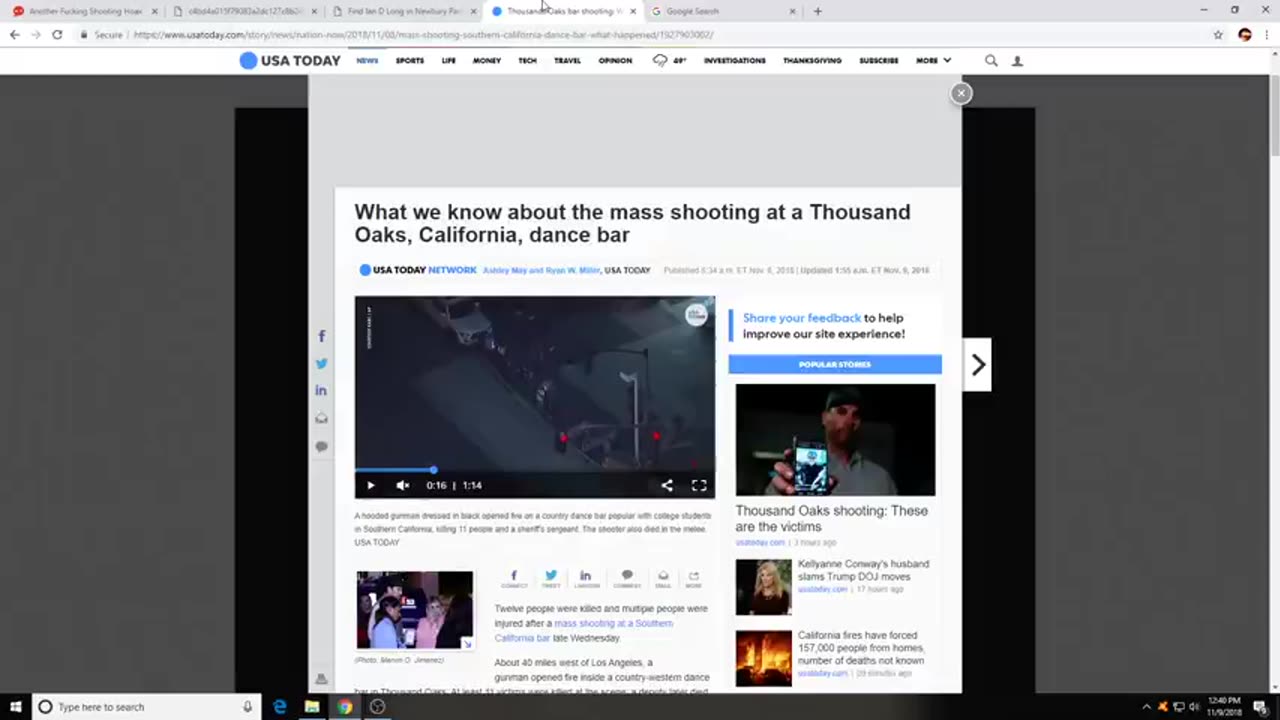Open California fires story thumbnail
The width and height of the screenshot is (1280, 720).
click(763, 658)
